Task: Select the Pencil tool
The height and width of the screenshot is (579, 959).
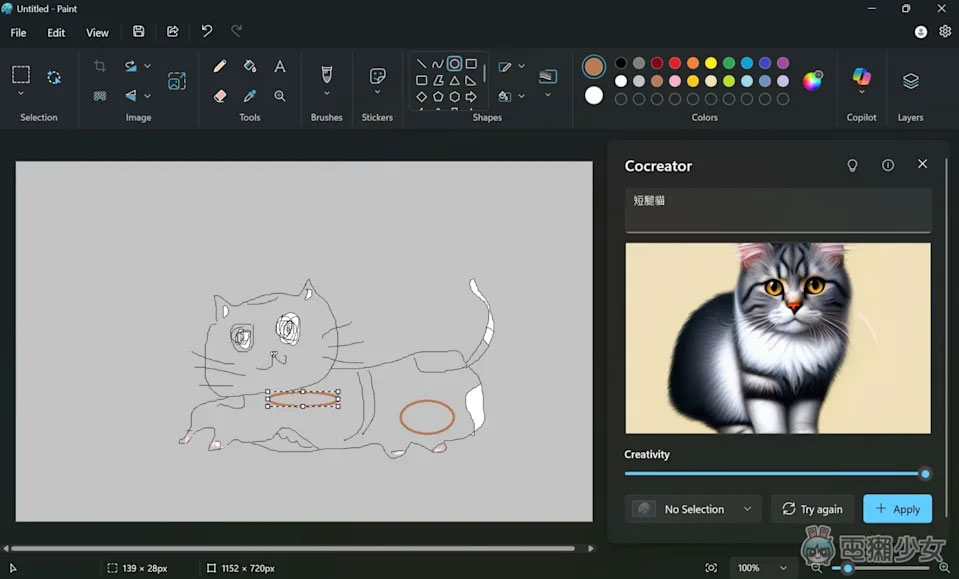Action: point(220,66)
